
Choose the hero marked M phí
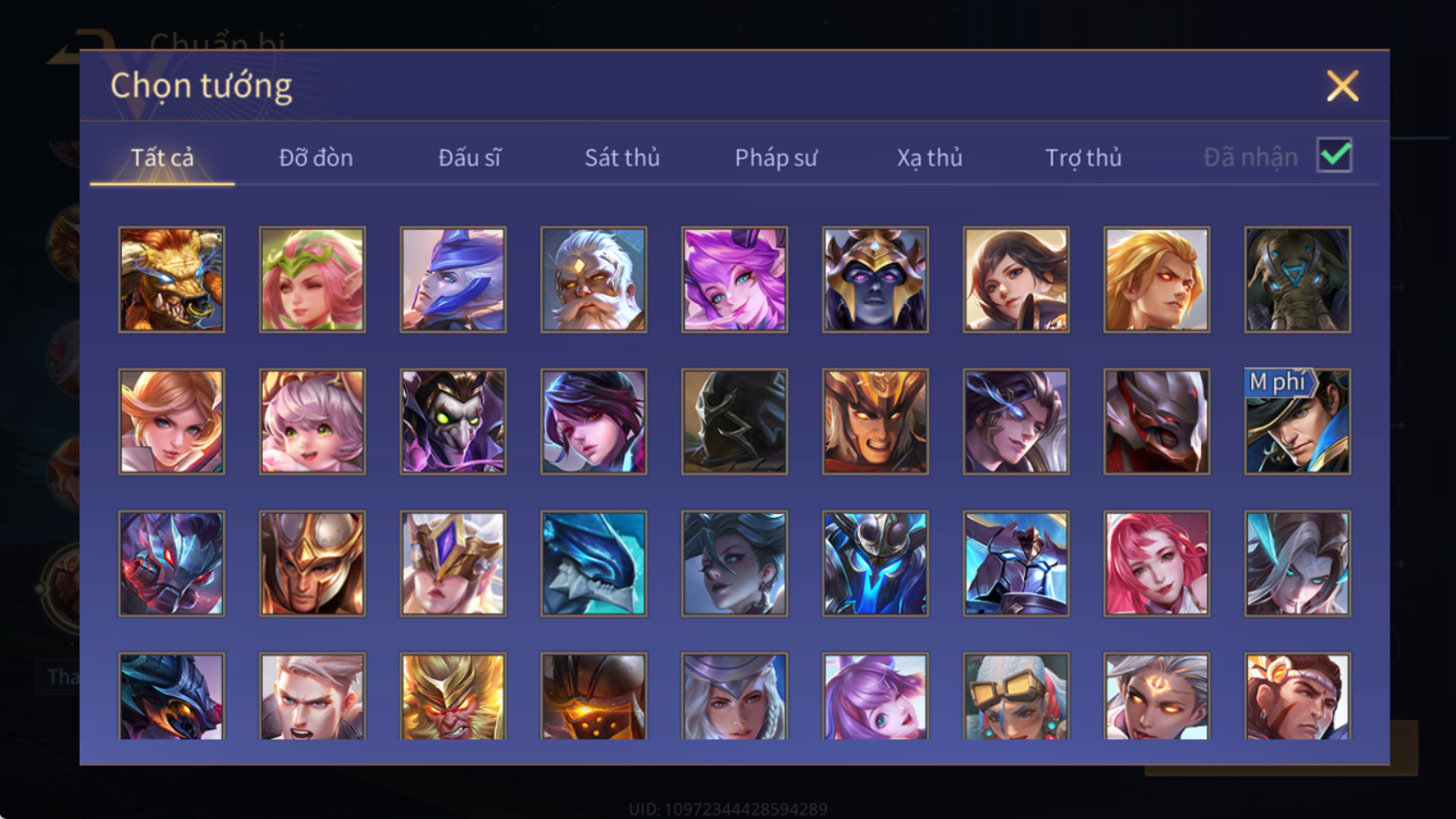point(1298,421)
